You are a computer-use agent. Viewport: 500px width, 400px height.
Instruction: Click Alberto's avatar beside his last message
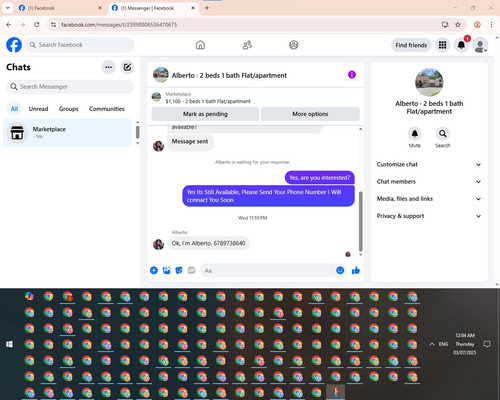coord(158,244)
